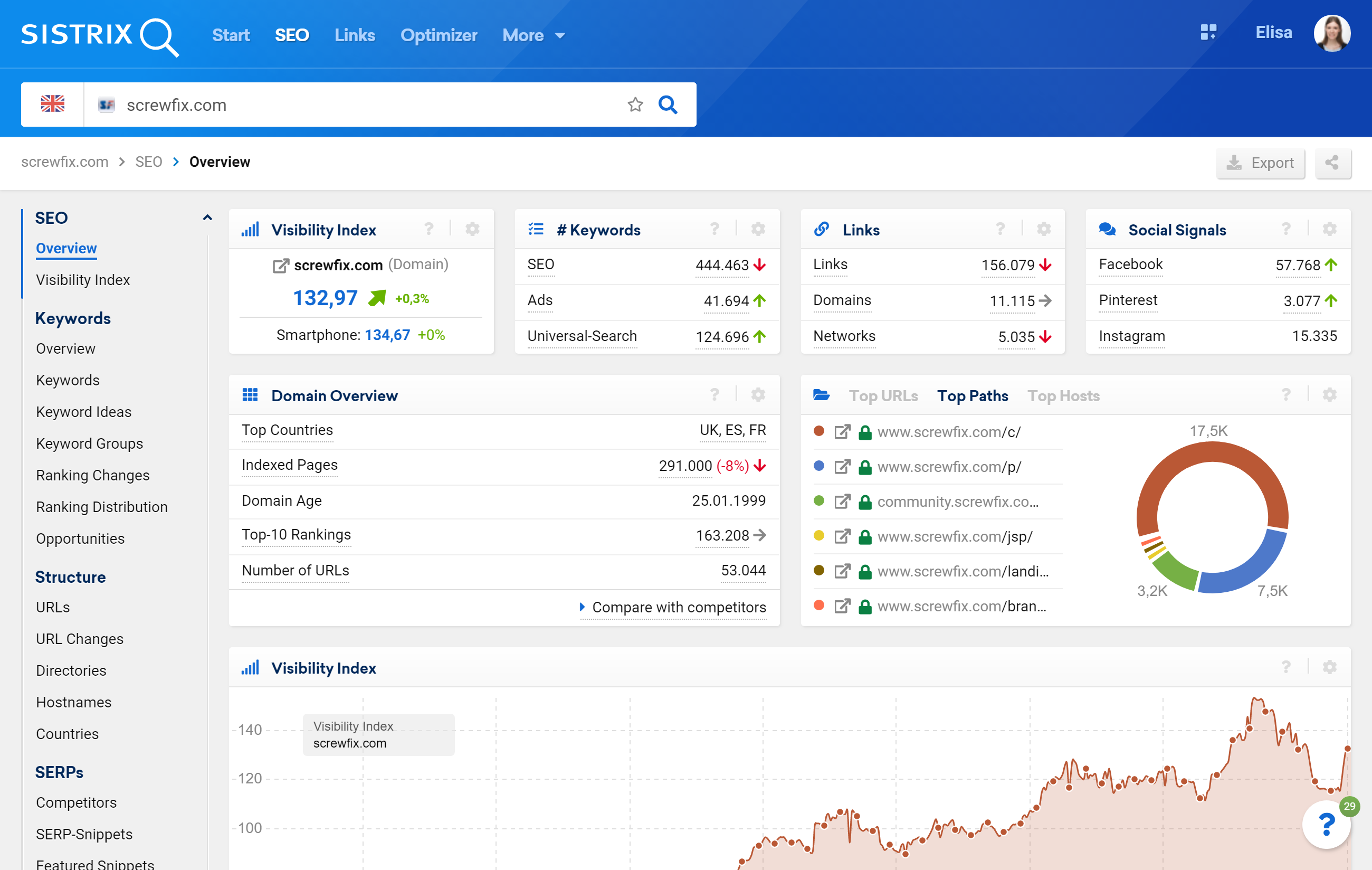Click the Indexed Pages value 291.000

pyautogui.click(x=685, y=466)
